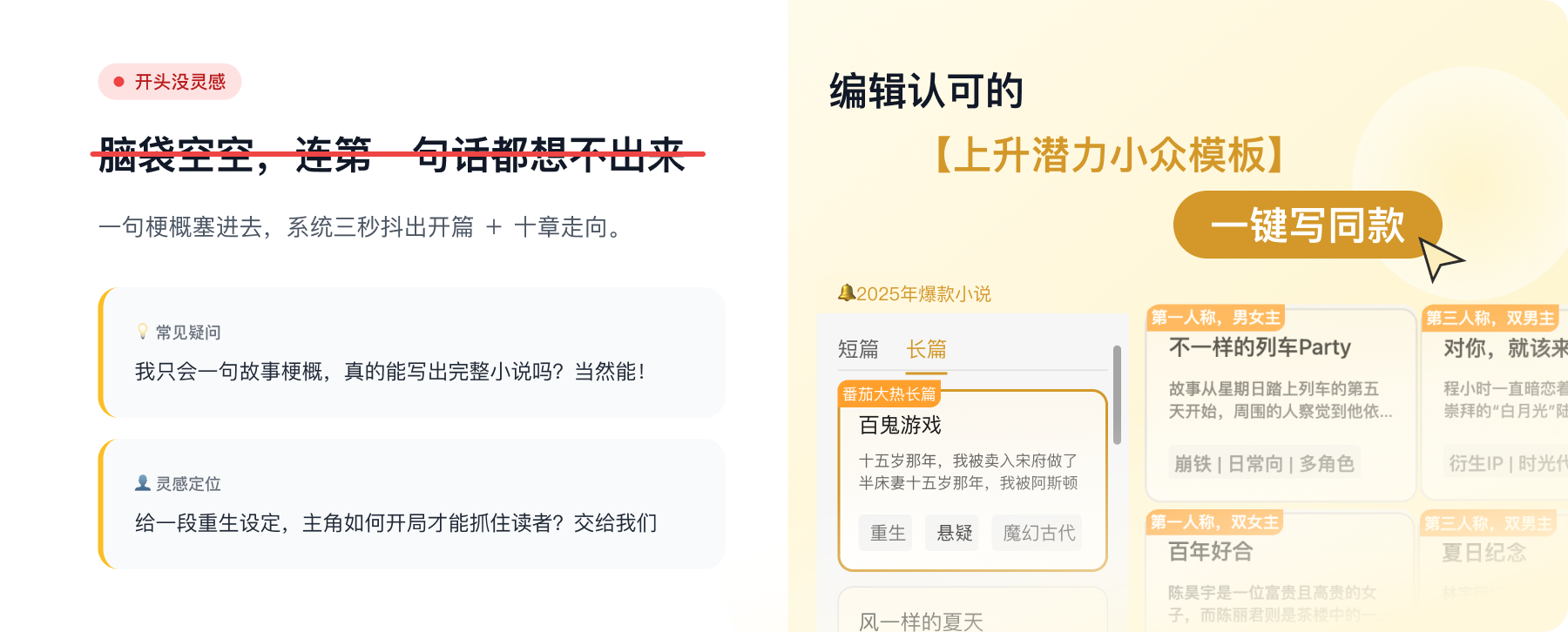Select the 魔幻古代 tag chip
Viewport: 1568px width, 632px height.
pyautogui.click(x=1039, y=533)
